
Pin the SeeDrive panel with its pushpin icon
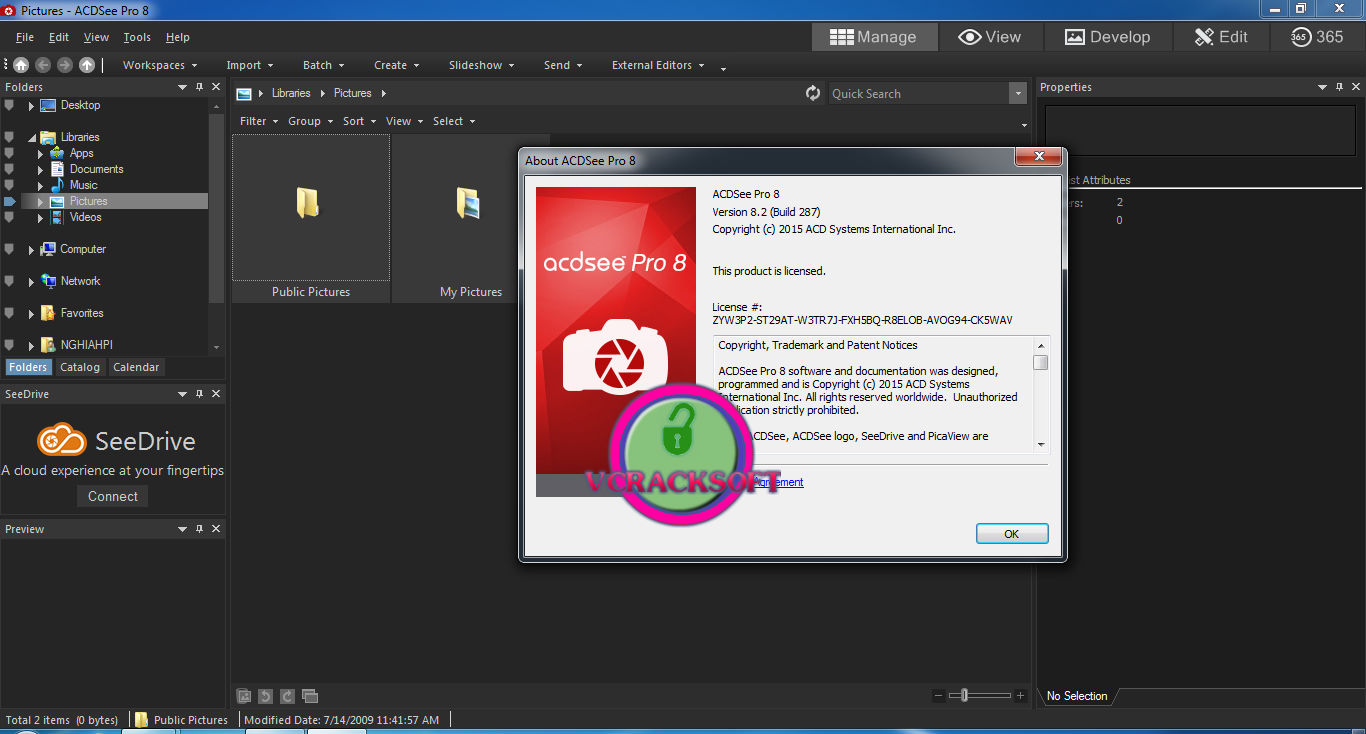pyautogui.click(x=199, y=394)
